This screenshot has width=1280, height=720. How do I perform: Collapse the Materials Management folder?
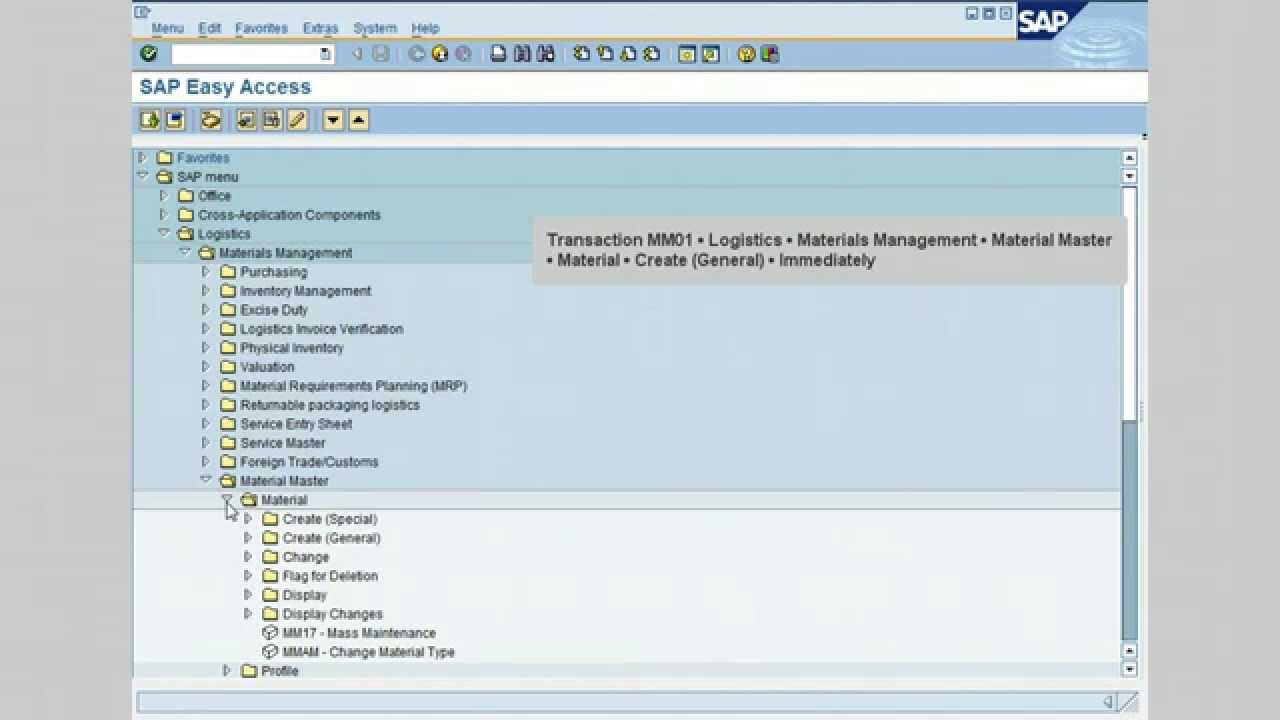(x=185, y=253)
